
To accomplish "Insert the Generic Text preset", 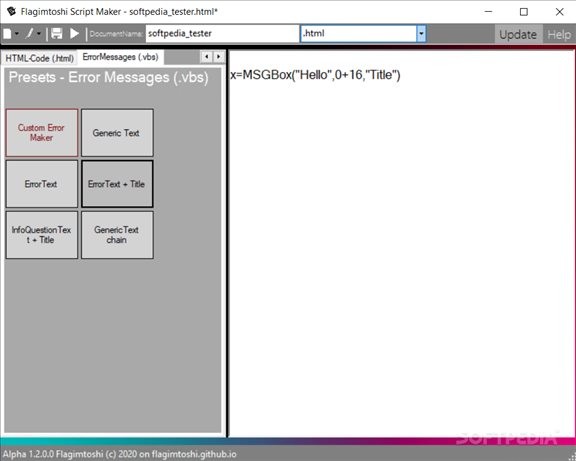I will pyautogui.click(x=117, y=133).
